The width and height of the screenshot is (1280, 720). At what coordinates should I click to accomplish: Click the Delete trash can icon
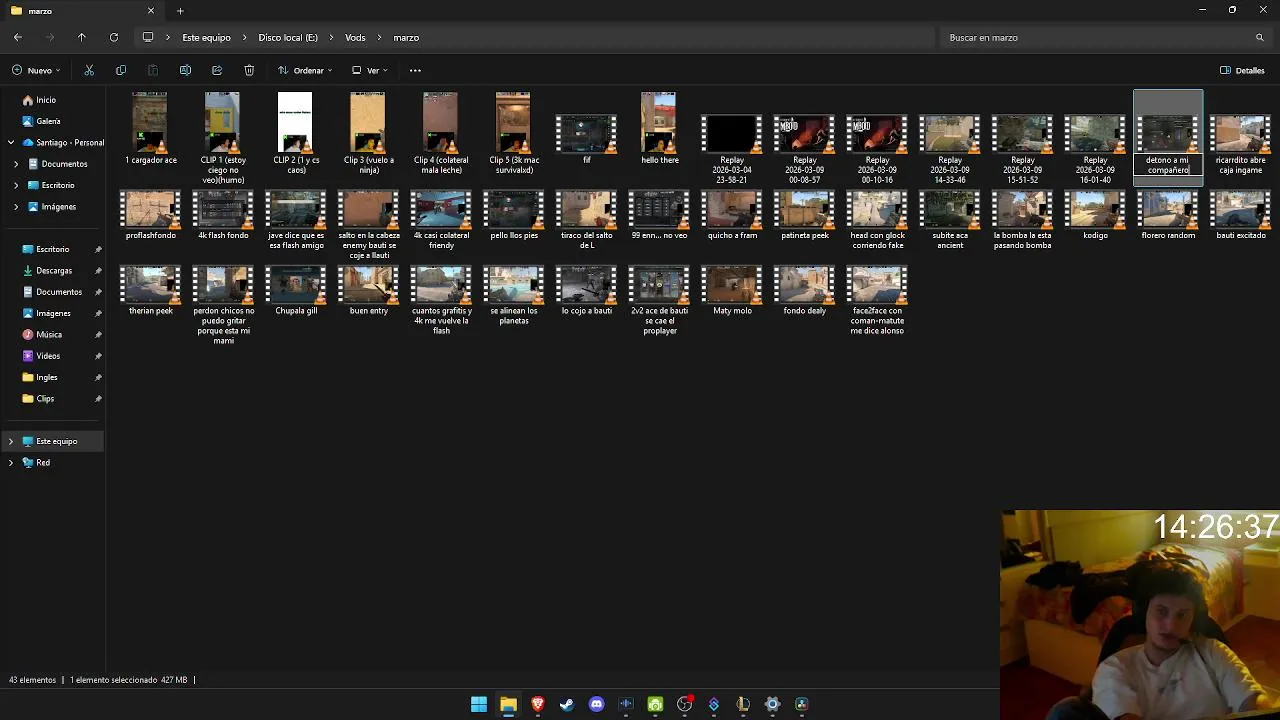[x=249, y=70]
